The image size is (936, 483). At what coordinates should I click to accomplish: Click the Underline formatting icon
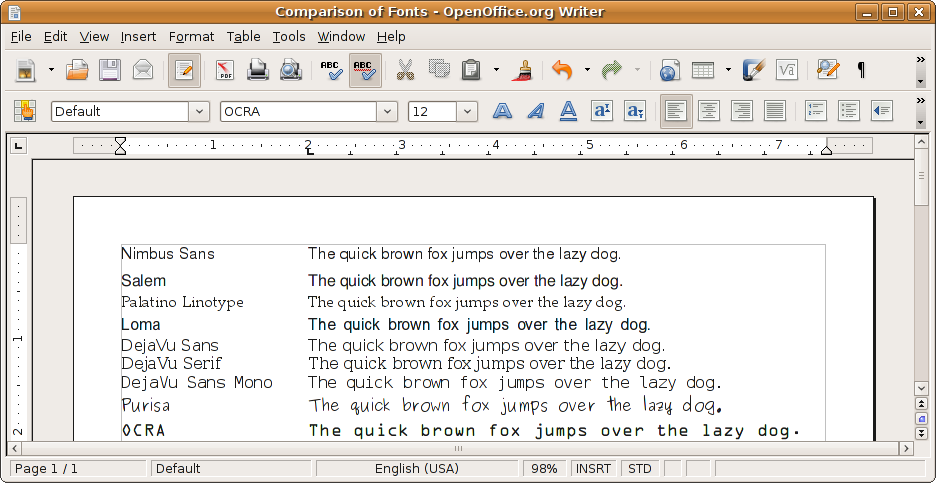tap(568, 111)
